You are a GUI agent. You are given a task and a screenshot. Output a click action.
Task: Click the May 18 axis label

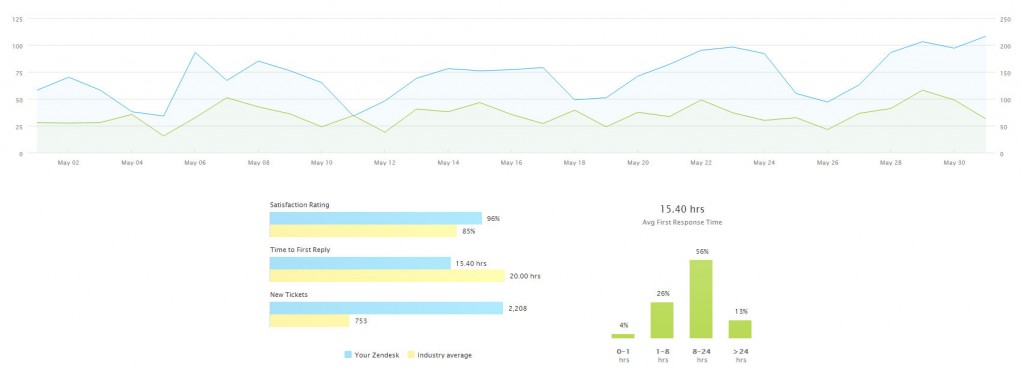click(x=574, y=163)
